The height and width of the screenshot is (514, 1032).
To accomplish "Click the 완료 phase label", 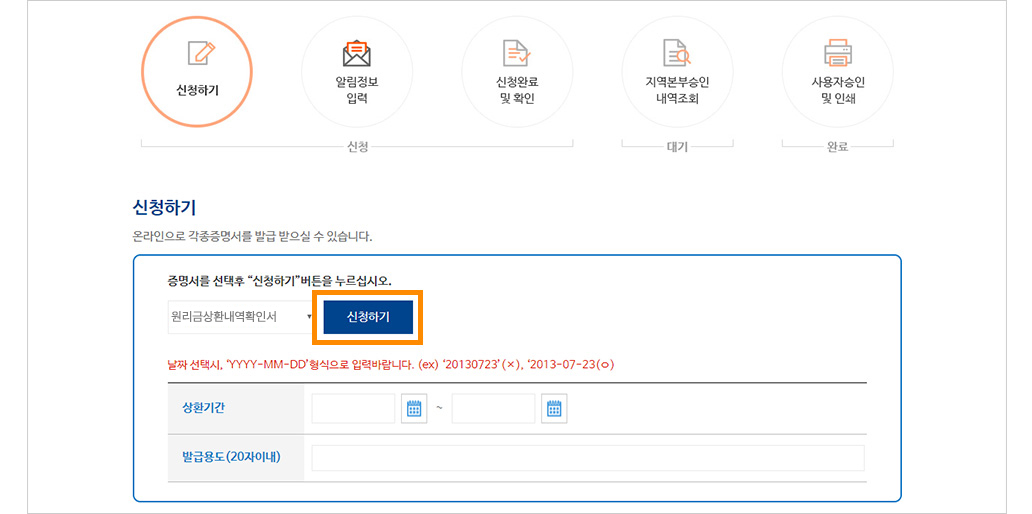I will point(838,147).
